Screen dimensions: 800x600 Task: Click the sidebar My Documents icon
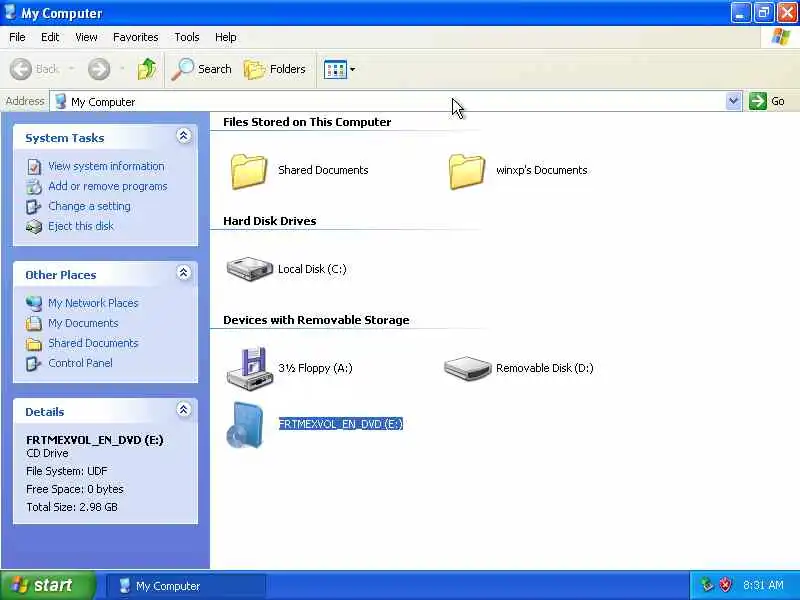(34, 323)
